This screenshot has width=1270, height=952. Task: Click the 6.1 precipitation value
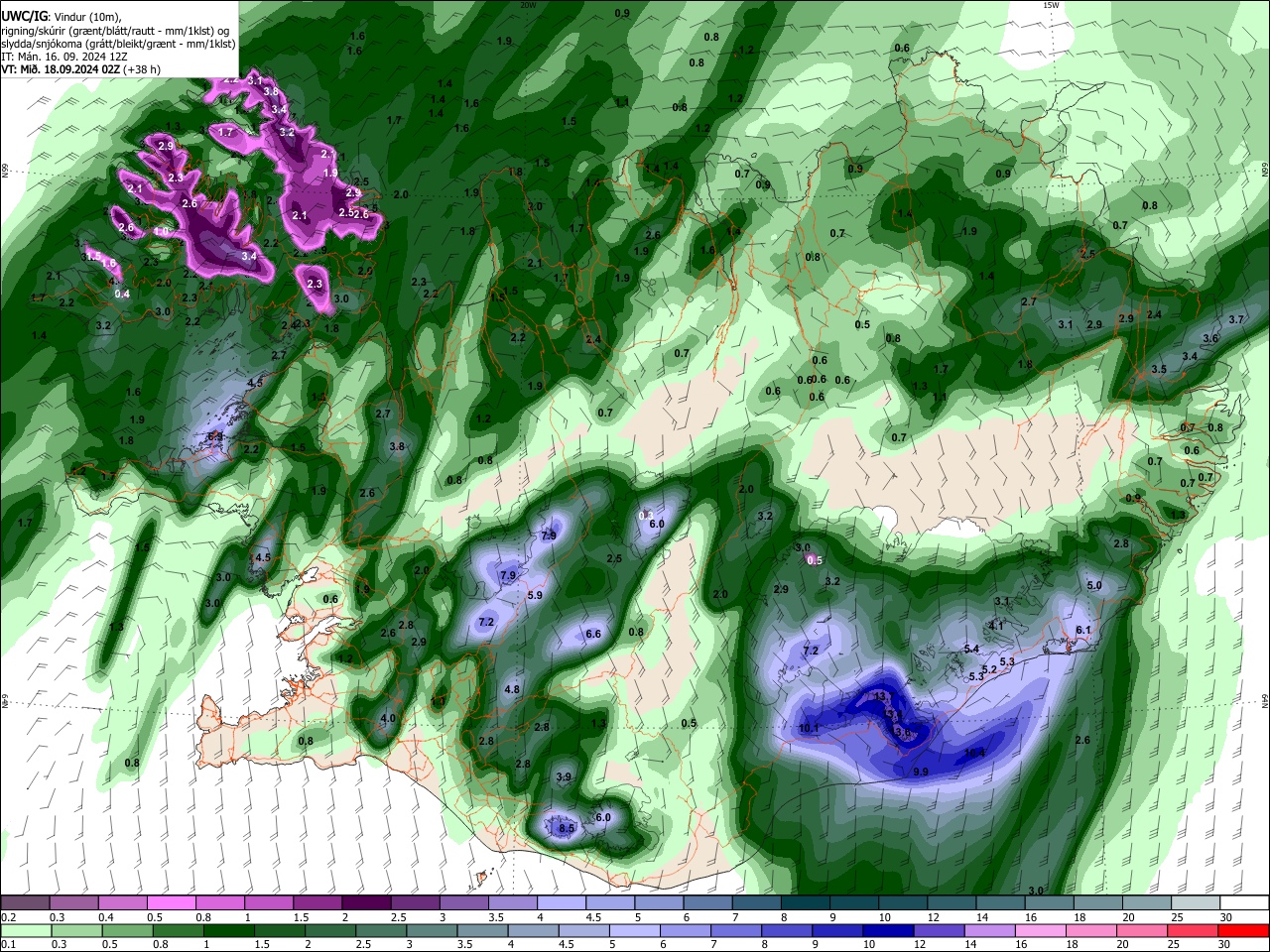tap(1083, 630)
